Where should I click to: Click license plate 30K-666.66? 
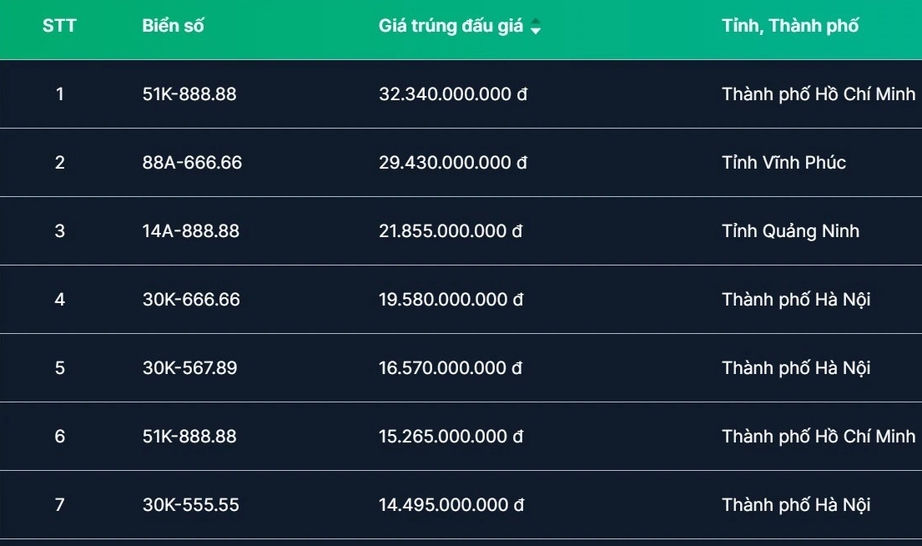point(191,299)
